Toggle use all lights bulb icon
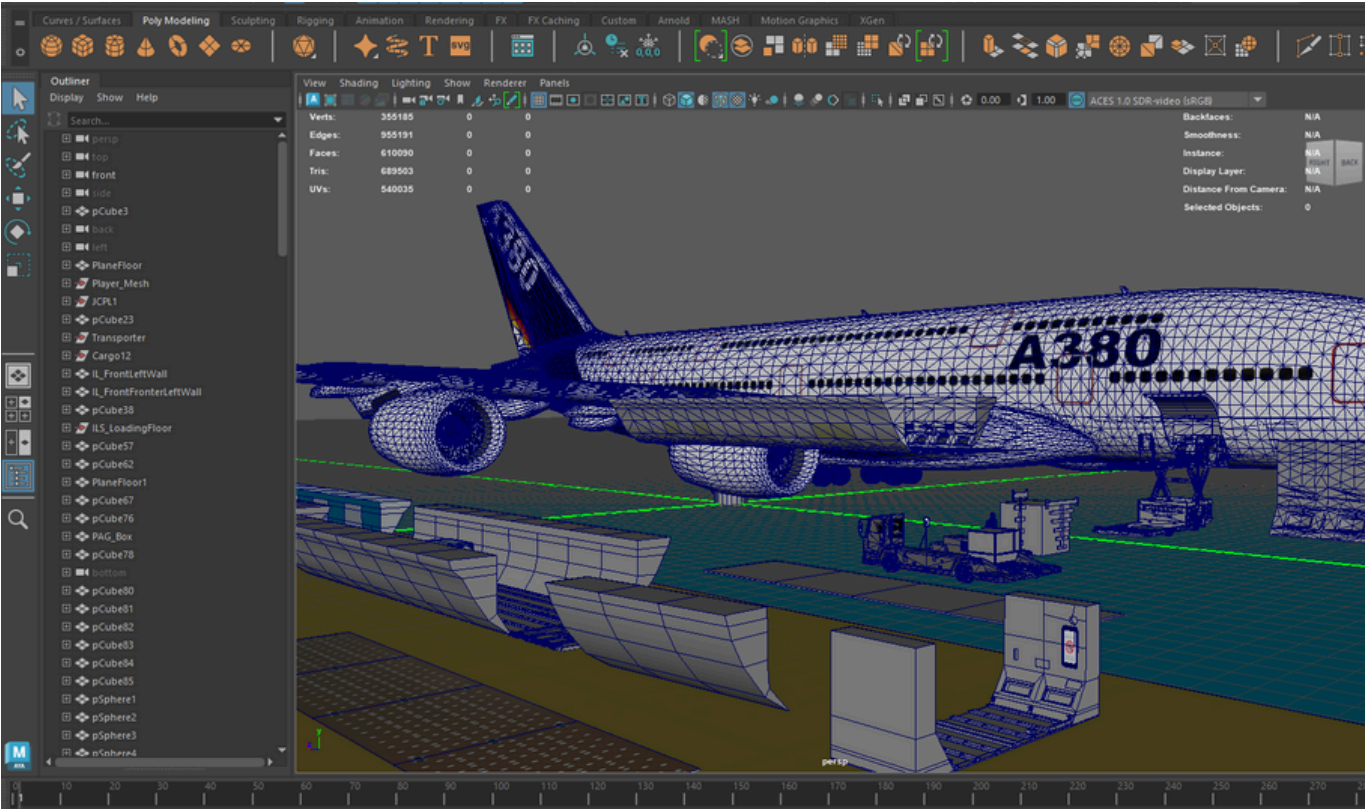Screen dimensions: 1365x809 click(754, 100)
